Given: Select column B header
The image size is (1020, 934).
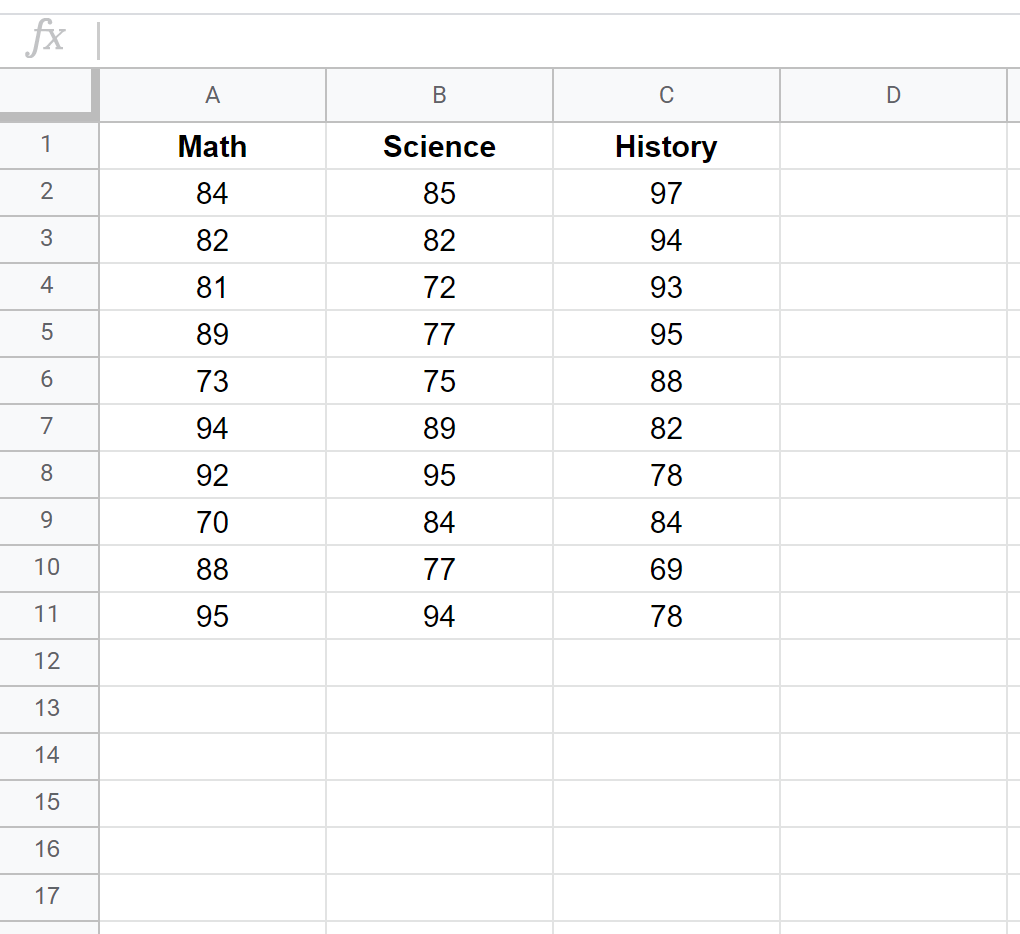Looking at the screenshot, I should coord(439,95).
